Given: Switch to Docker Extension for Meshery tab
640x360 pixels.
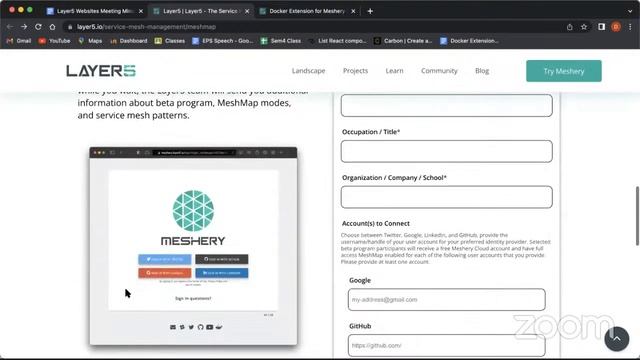Looking at the screenshot, I should [307, 11].
